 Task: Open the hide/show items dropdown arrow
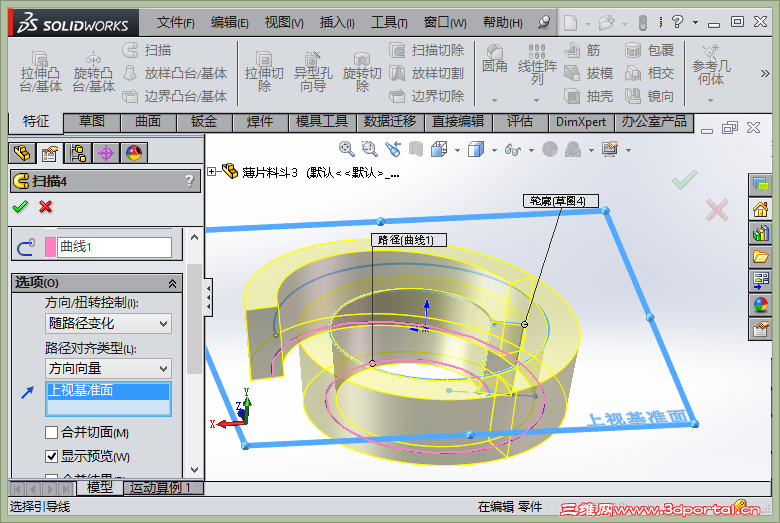click(531, 150)
